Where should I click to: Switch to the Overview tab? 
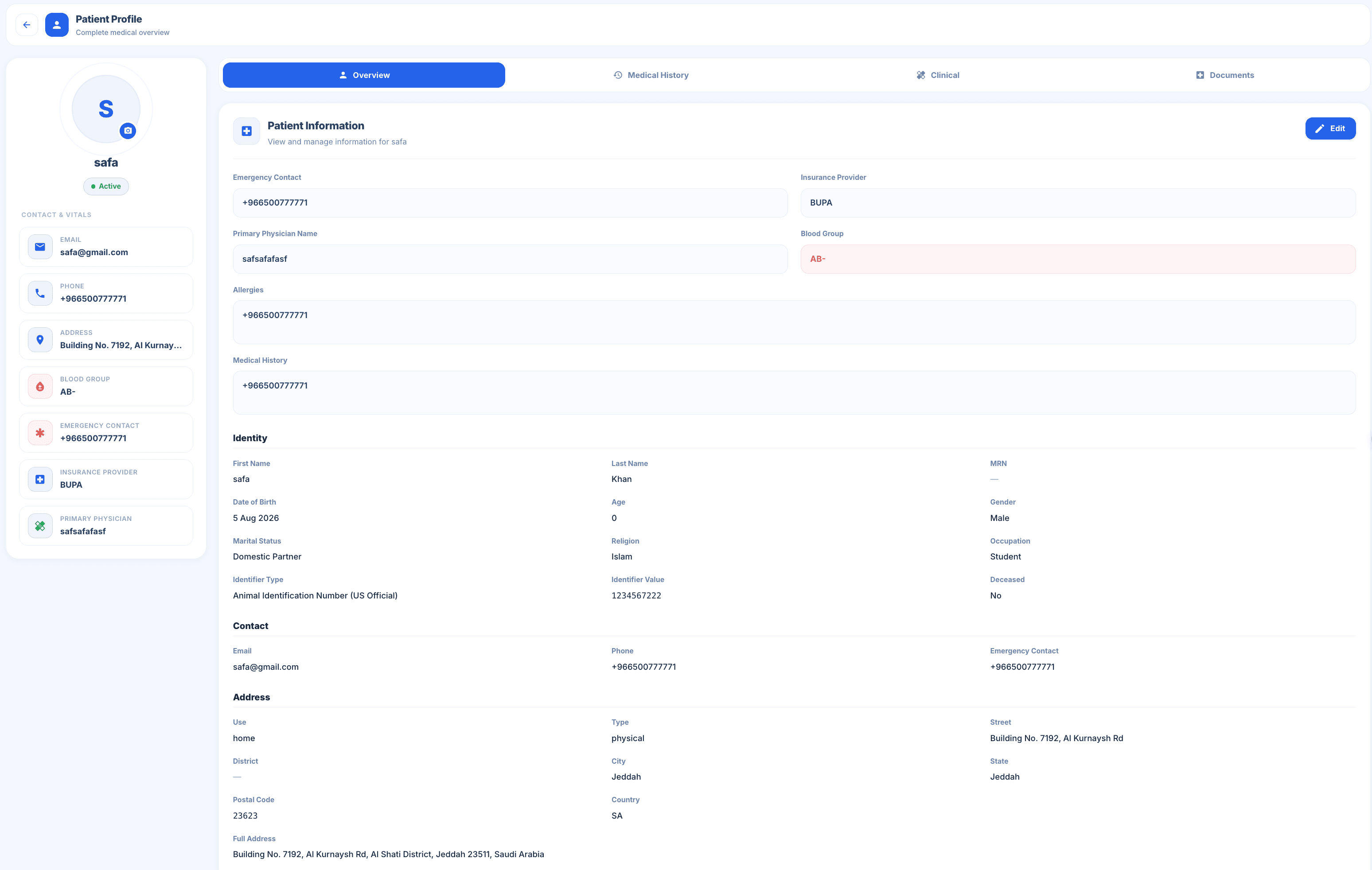point(363,75)
